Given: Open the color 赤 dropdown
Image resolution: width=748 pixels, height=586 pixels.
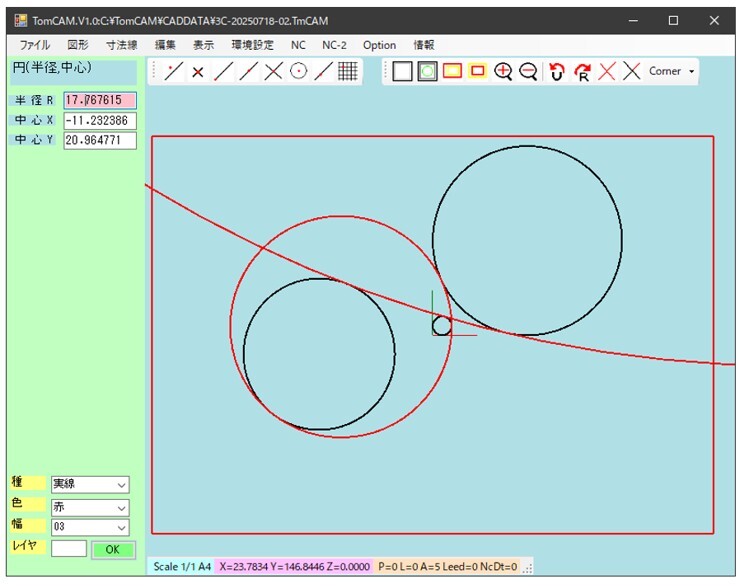Looking at the screenshot, I should (90, 506).
